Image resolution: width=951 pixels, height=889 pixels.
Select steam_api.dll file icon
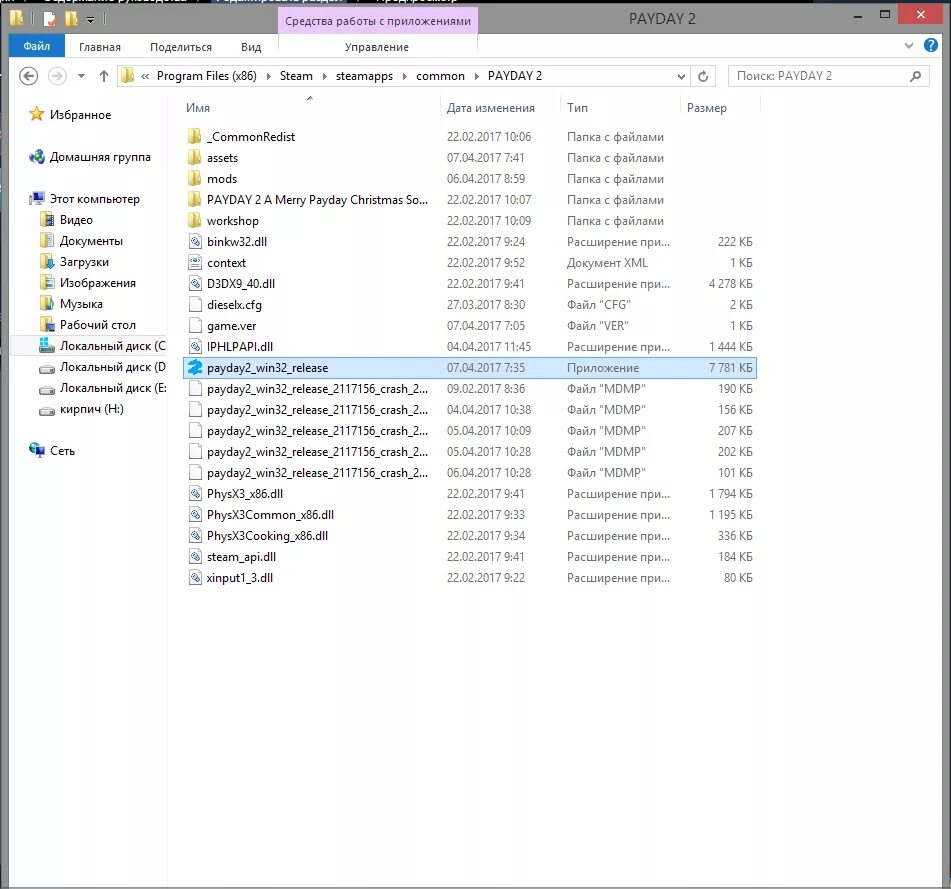tap(195, 557)
